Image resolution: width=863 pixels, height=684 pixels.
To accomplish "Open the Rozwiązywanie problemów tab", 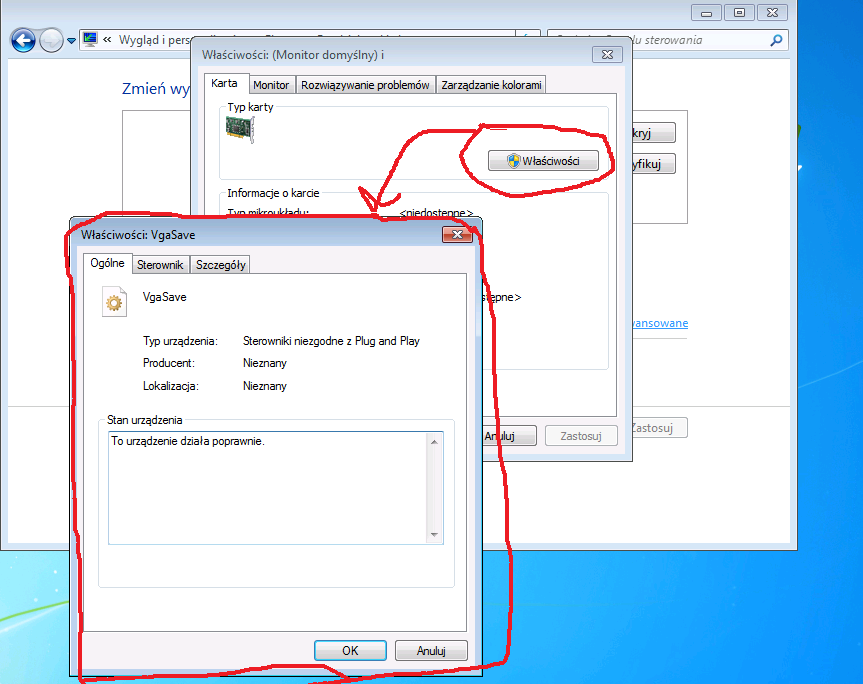I will [365, 85].
